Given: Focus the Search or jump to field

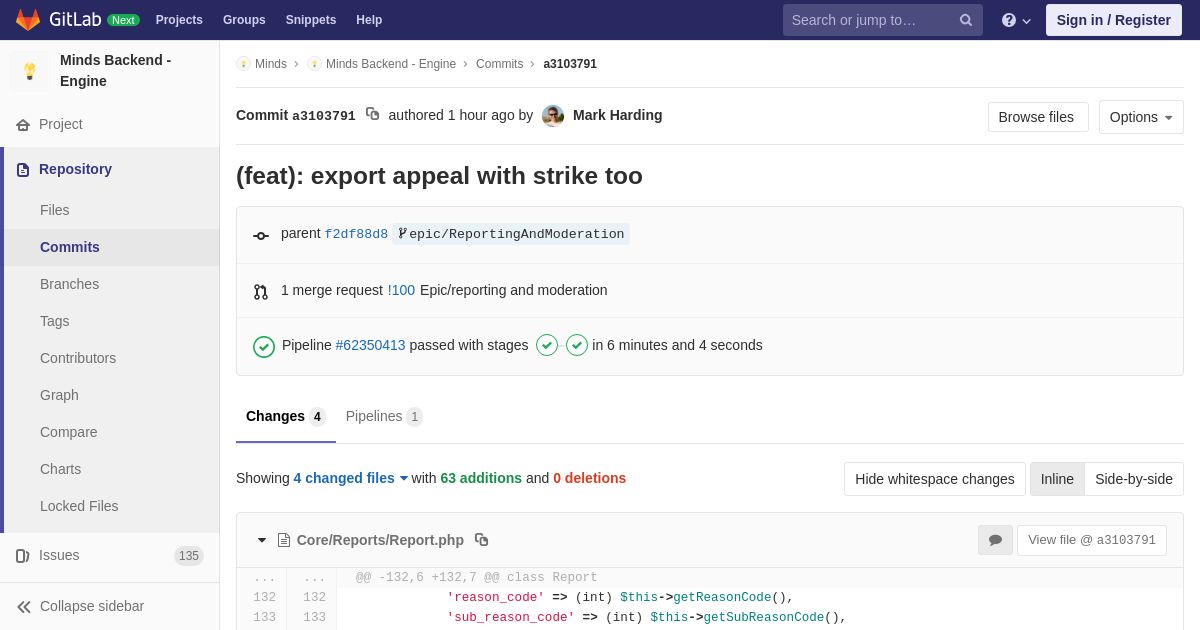Looking at the screenshot, I should tap(870, 20).
